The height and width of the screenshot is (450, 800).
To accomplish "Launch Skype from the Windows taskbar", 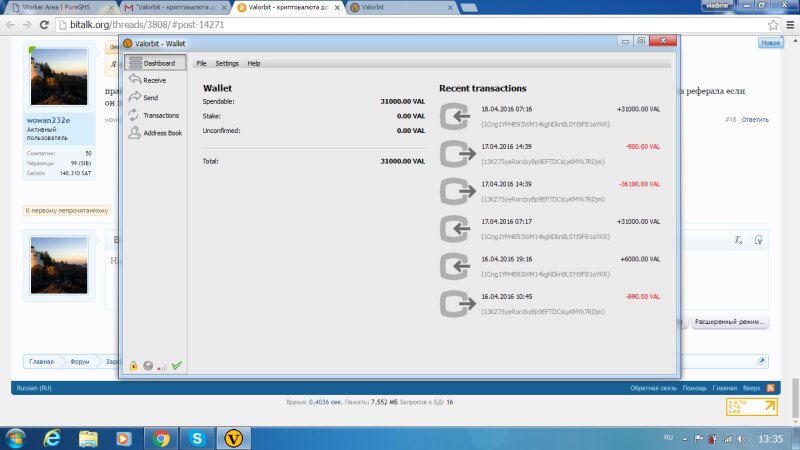I will (x=198, y=437).
